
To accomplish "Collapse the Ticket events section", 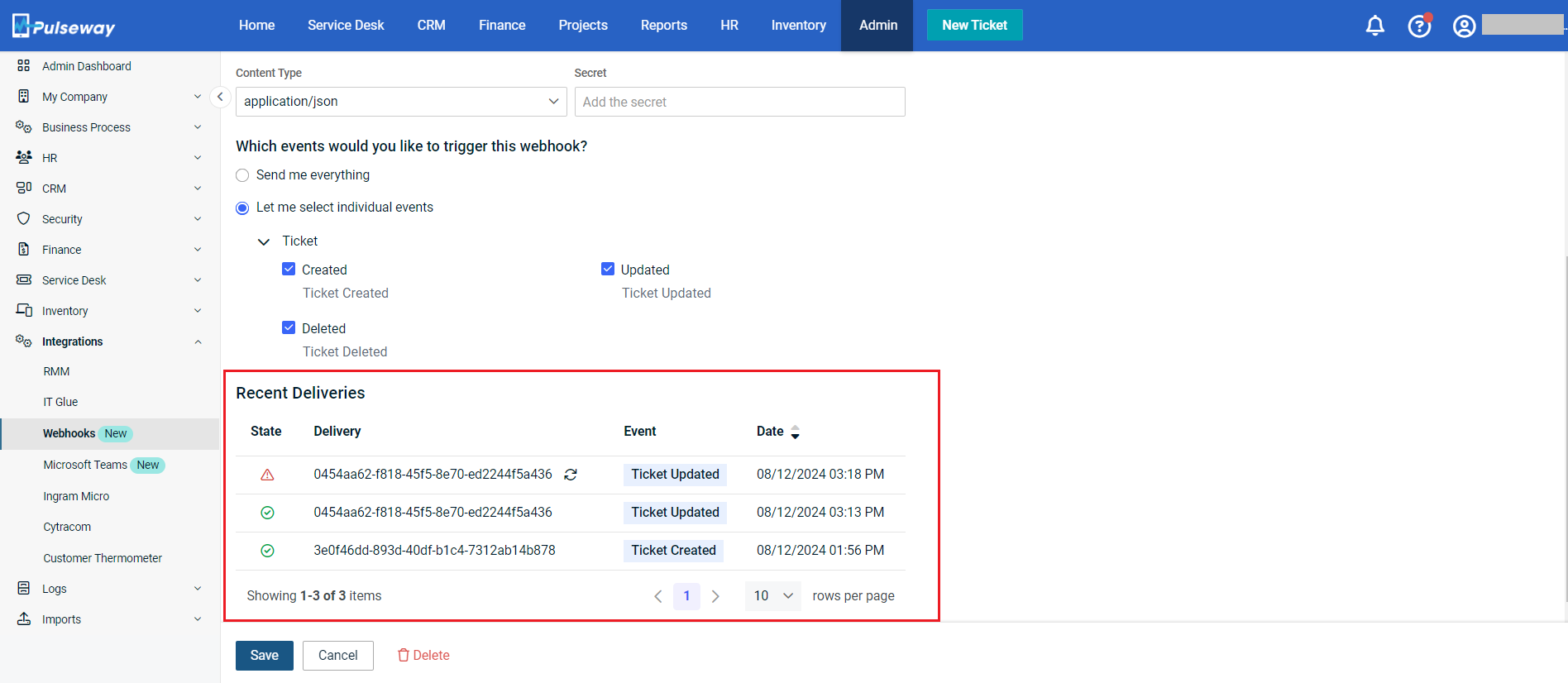I will coord(264,241).
